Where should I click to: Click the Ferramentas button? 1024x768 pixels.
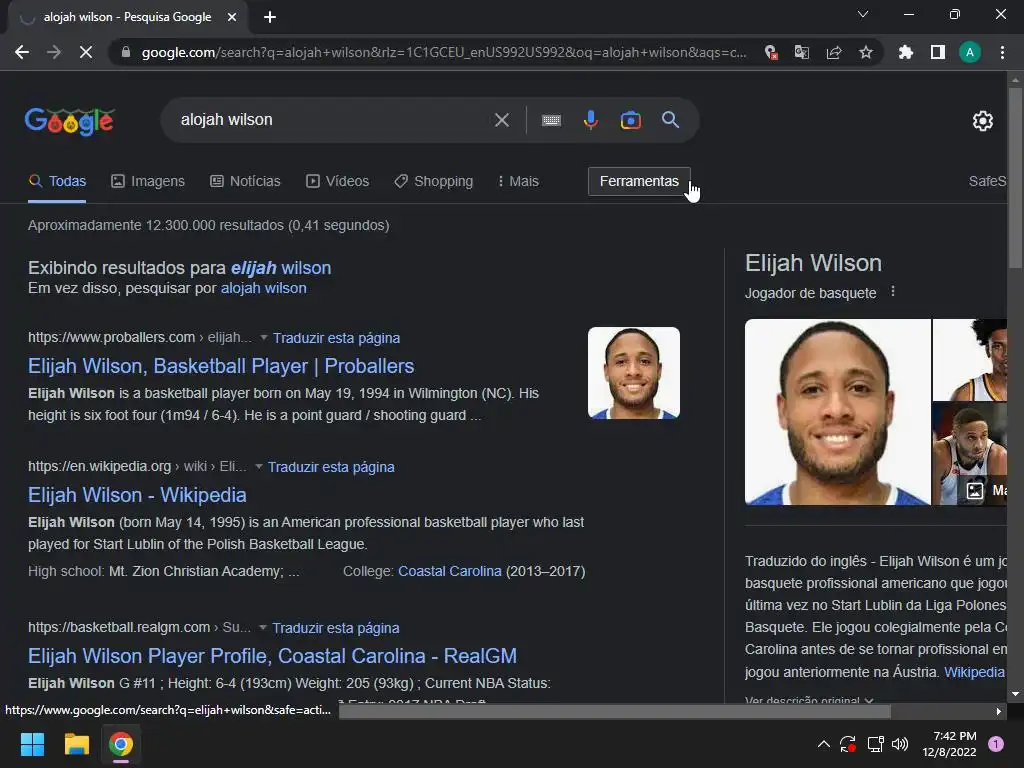pos(639,182)
